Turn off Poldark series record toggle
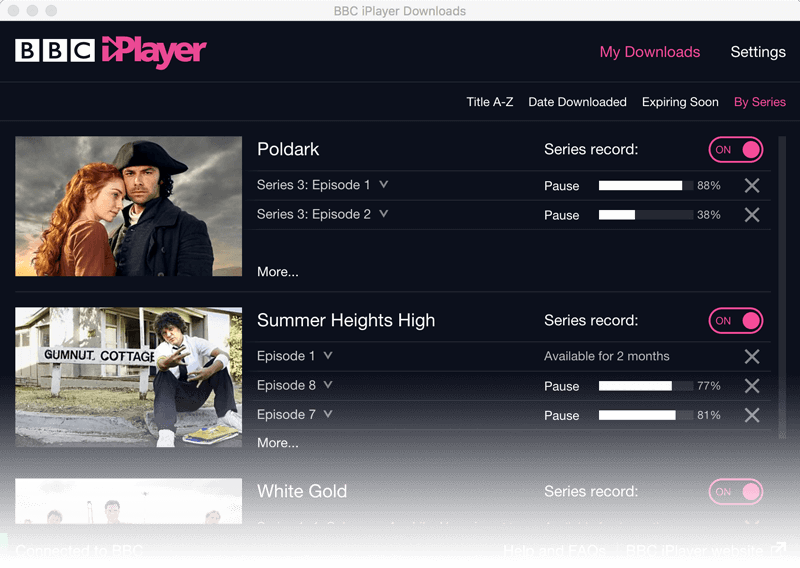The width and height of the screenshot is (800, 568). (x=736, y=150)
